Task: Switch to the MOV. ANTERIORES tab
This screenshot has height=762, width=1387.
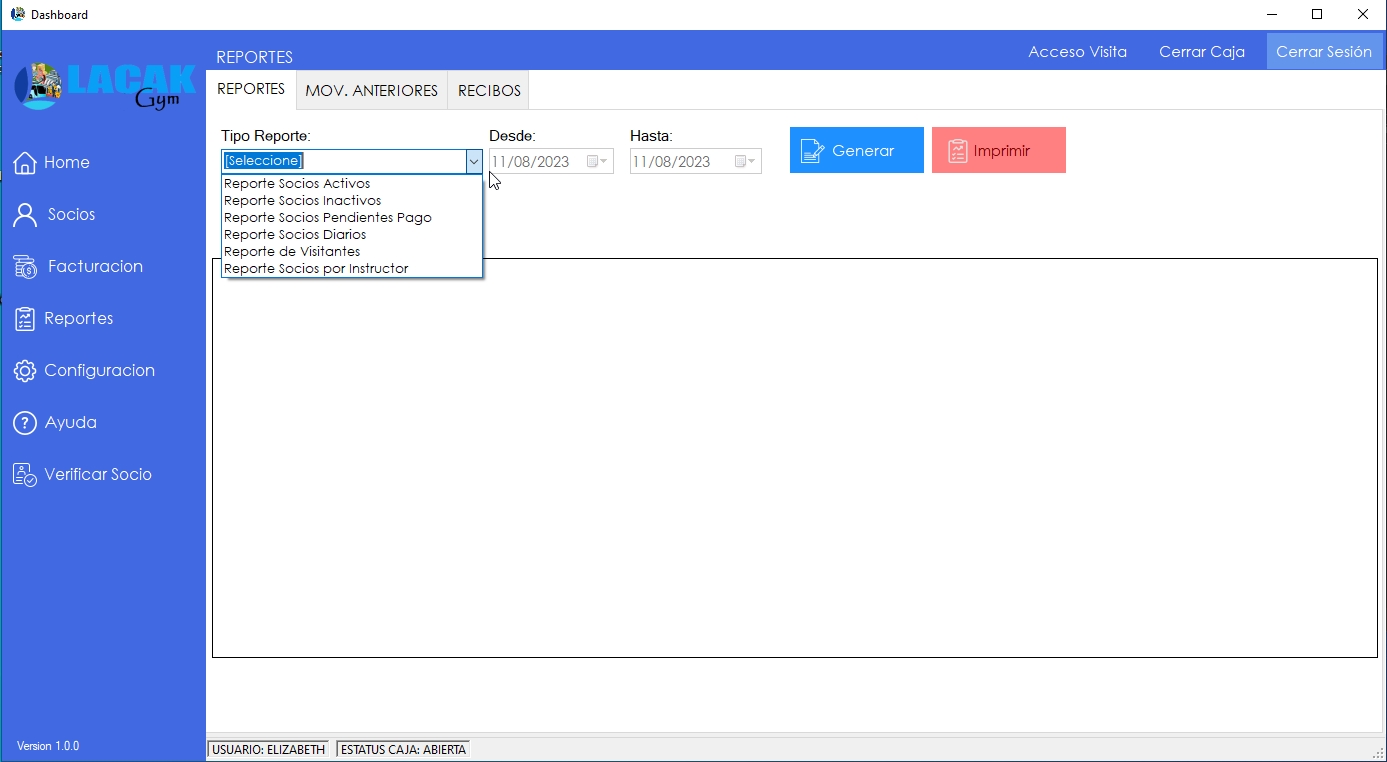Action: click(371, 91)
